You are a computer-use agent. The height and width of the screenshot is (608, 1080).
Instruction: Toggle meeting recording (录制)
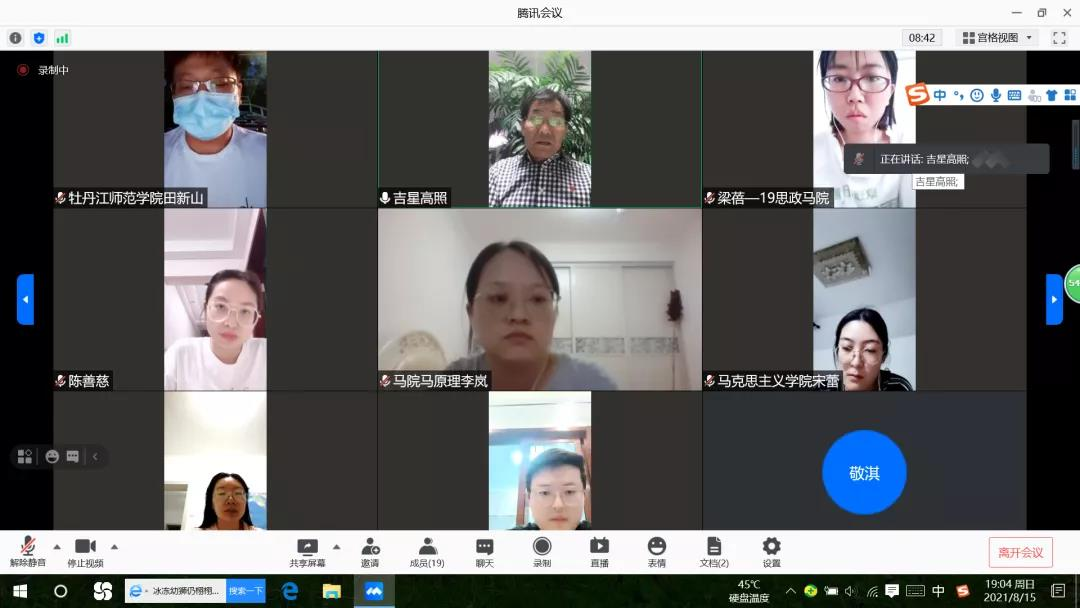click(x=542, y=552)
